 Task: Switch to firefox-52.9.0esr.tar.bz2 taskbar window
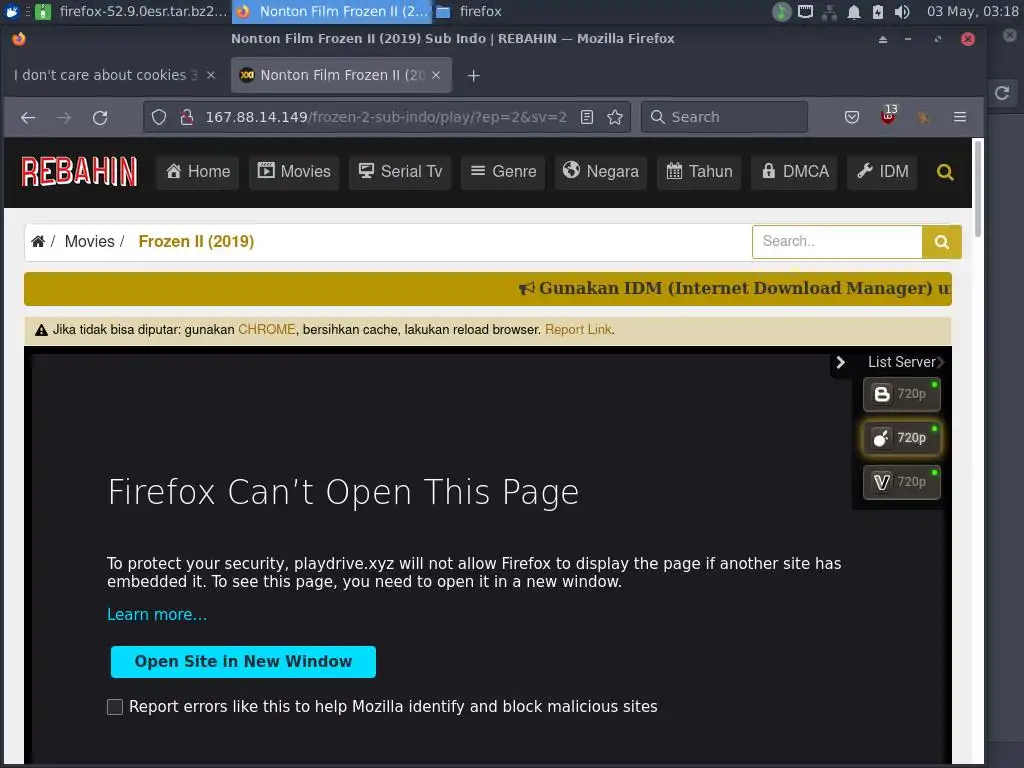[132, 11]
